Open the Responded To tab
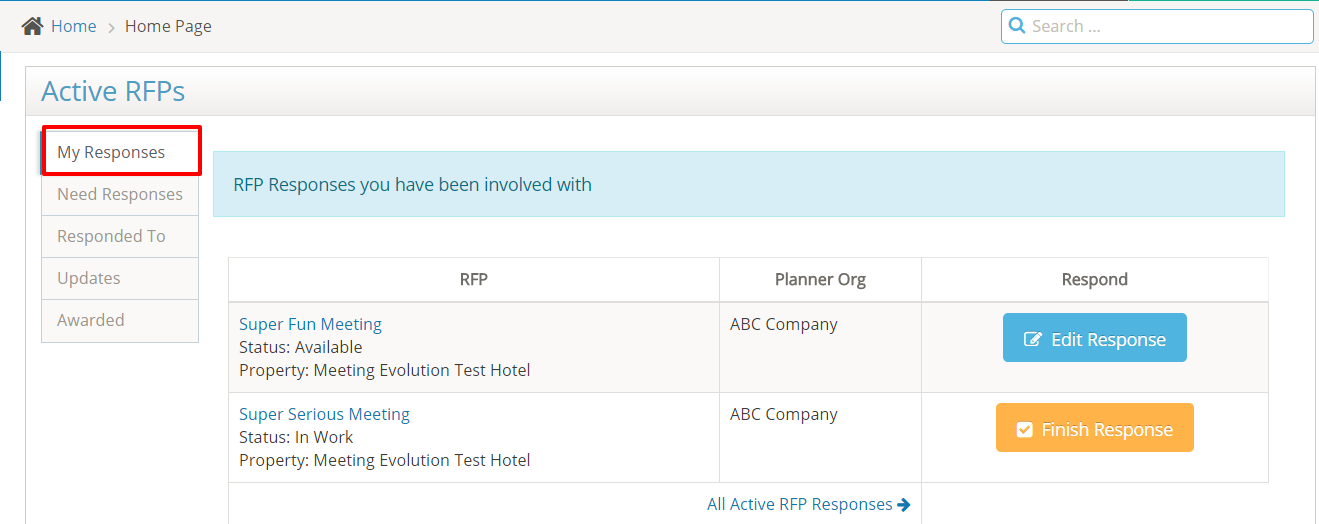The width and height of the screenshot is (1319, 524). [111, 237]
